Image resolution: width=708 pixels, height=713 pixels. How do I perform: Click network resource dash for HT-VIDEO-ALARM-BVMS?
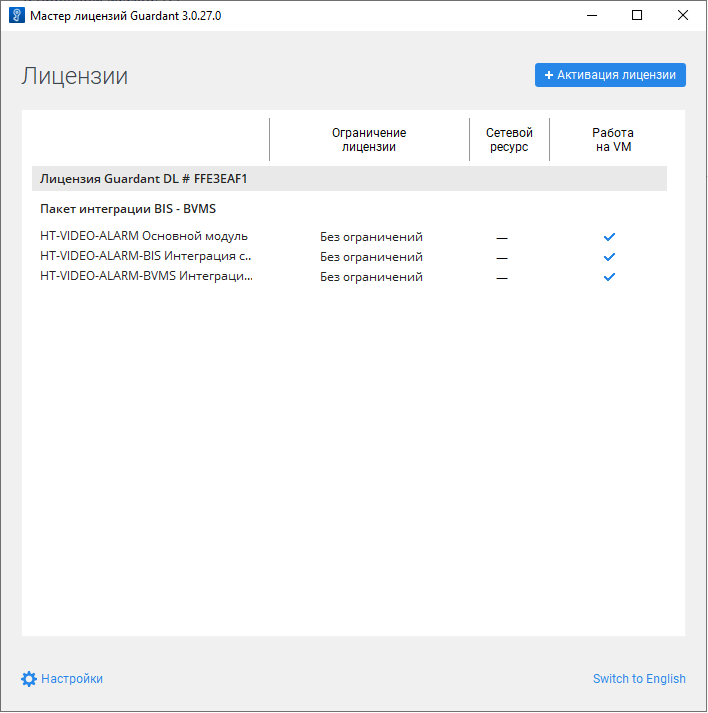coord(502,278)
